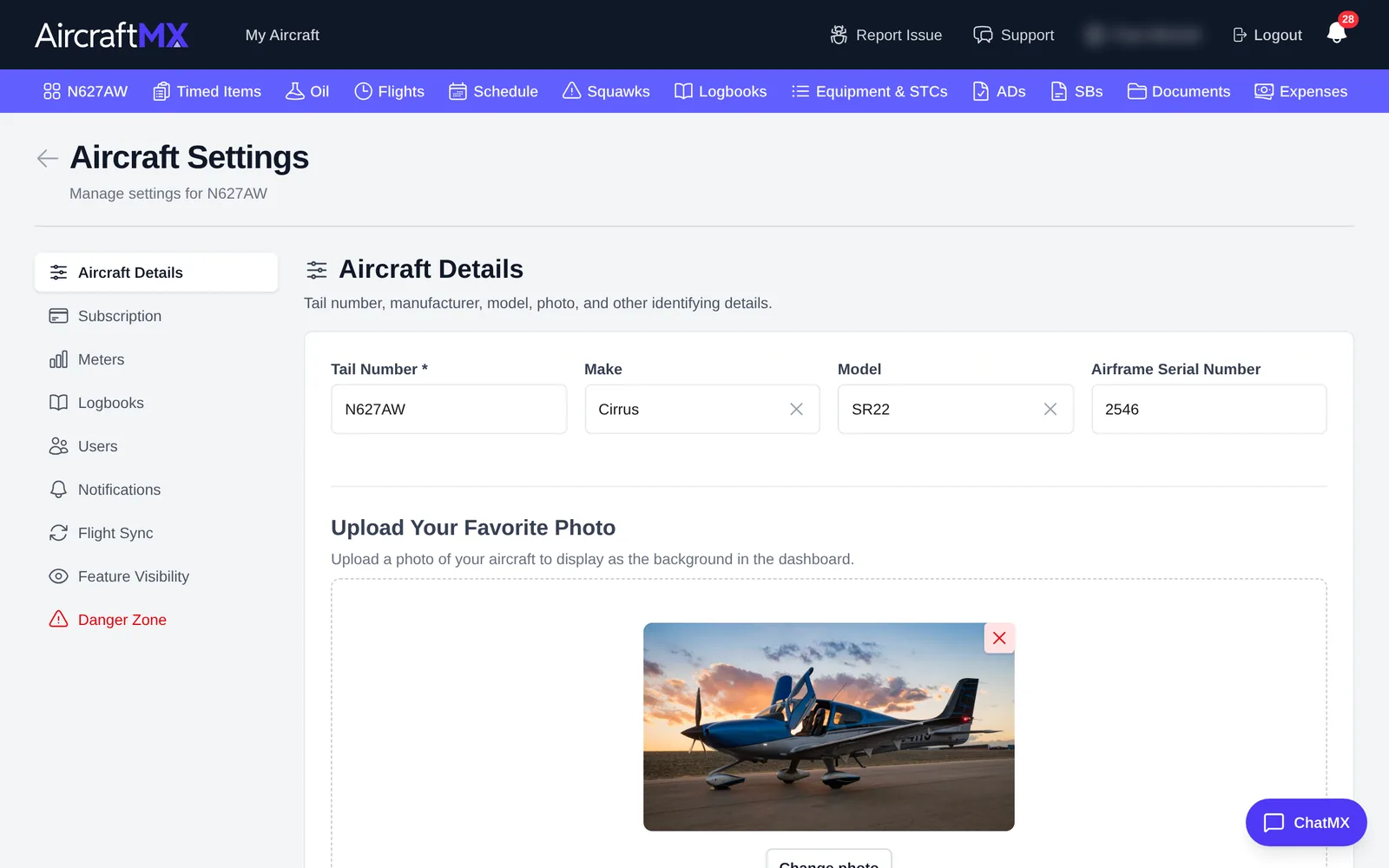This screenshot has height=868, width=1389.
Task: Select Users in settings sidebar
Action: point(156,446)
